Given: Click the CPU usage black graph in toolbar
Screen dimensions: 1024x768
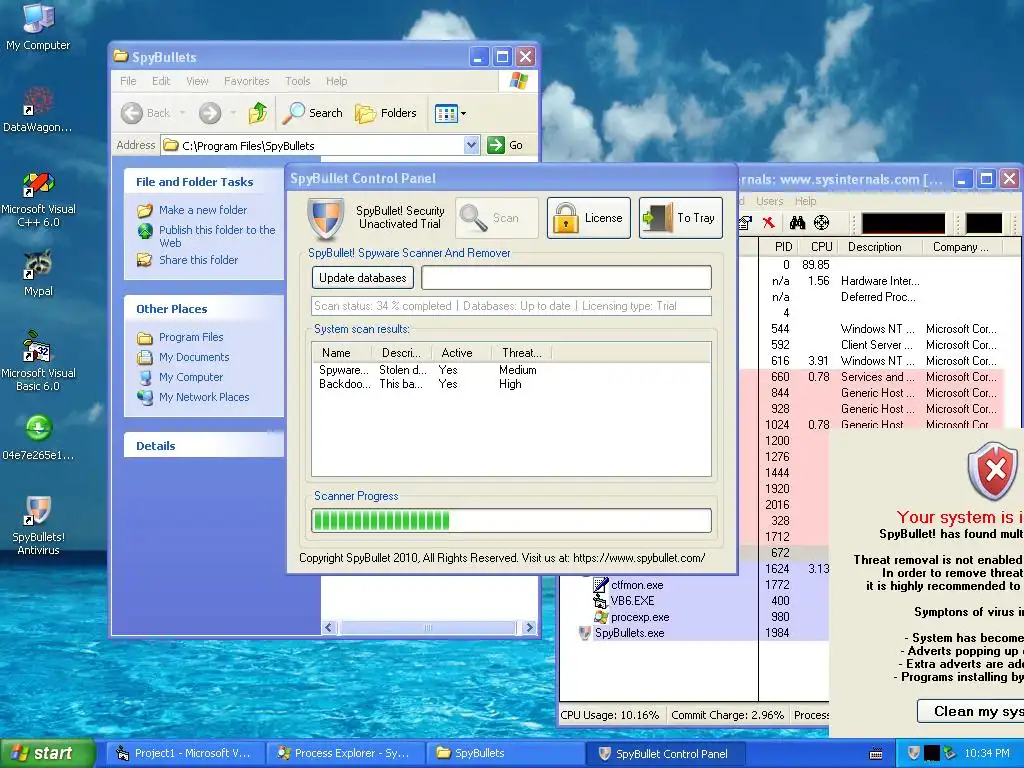Looking at the screenshot, I should [x=903, y=223].
